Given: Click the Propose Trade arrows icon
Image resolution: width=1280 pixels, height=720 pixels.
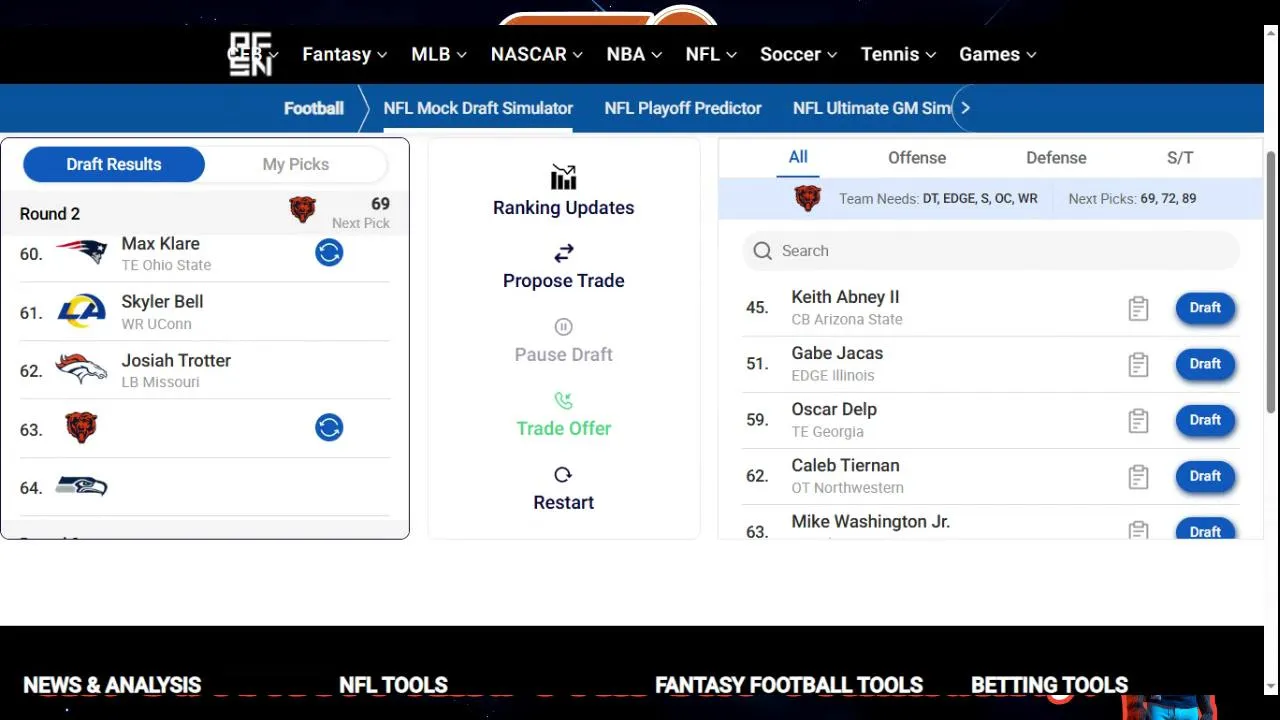Looking at the screenshot, I should click(564, 253).
